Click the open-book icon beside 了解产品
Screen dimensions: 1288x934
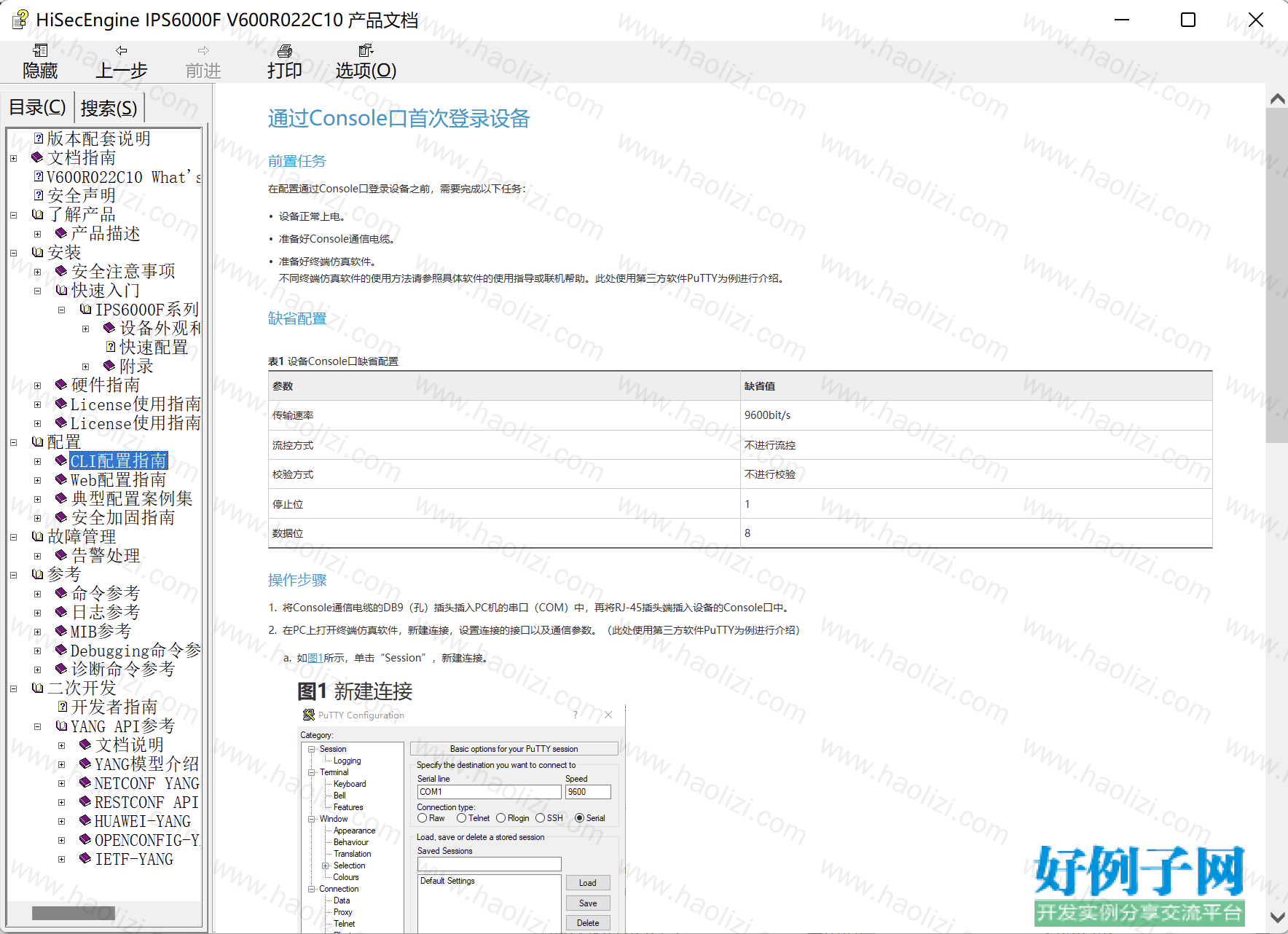coord(38,214)
